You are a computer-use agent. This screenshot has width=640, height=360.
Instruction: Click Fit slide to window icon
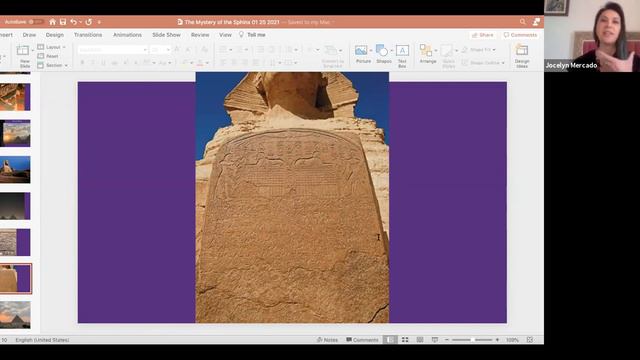pyautogui.click(x=529, y=340)
